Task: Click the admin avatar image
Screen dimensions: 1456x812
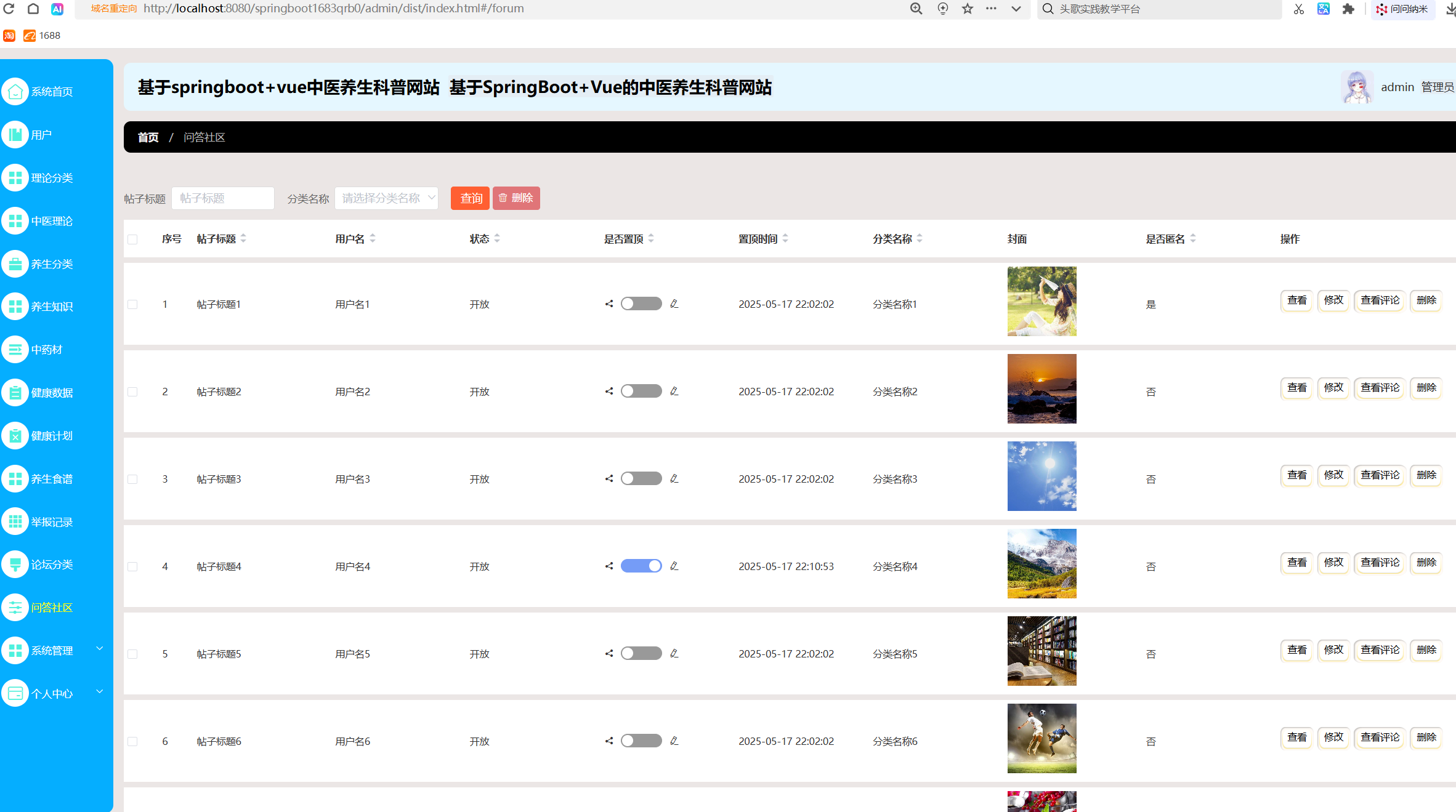Action: (x=1357, y=87)
